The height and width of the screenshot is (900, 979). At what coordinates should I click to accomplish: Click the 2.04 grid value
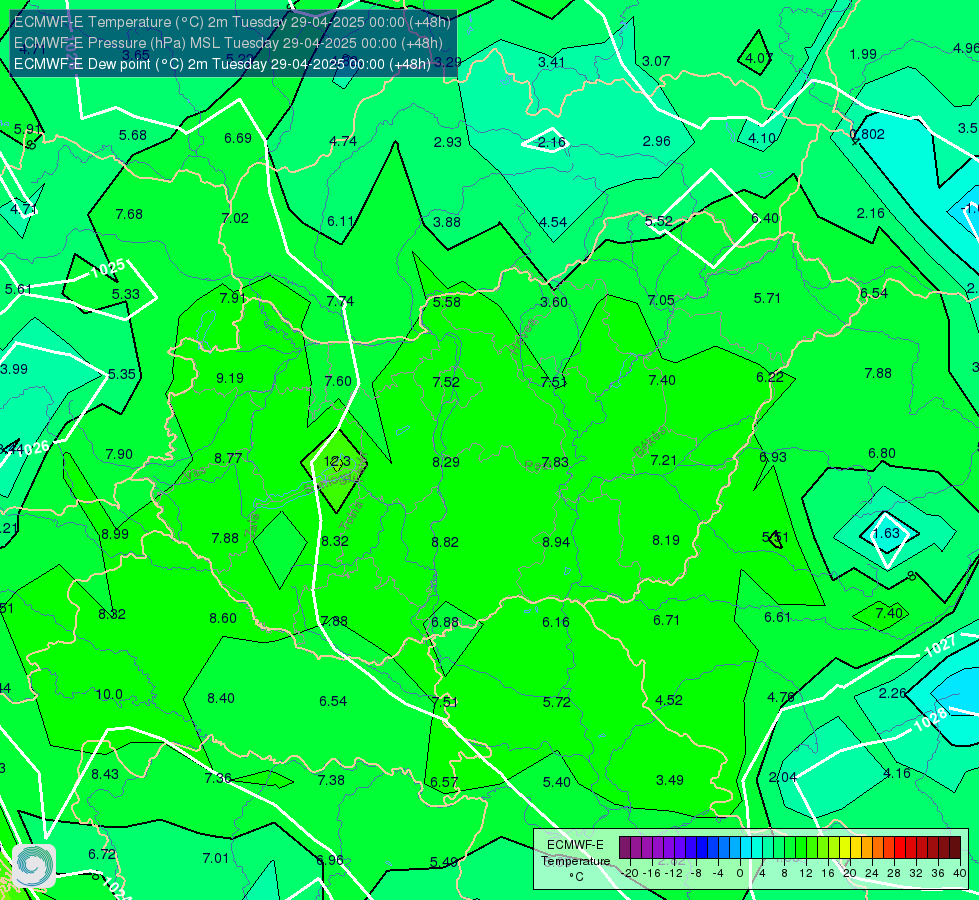(782, 776)
